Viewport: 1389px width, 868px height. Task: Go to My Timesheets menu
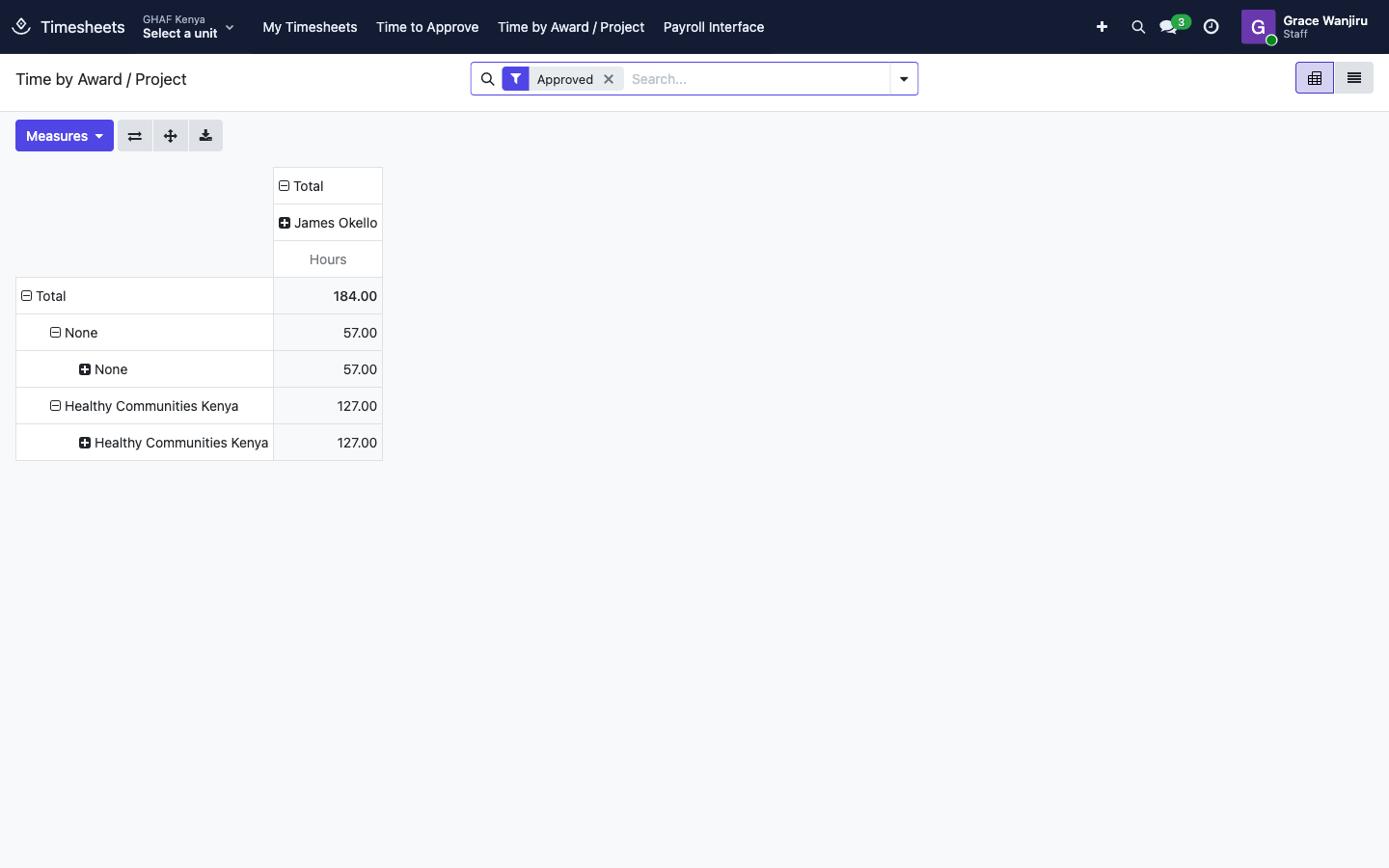click(x=310, y=27)
